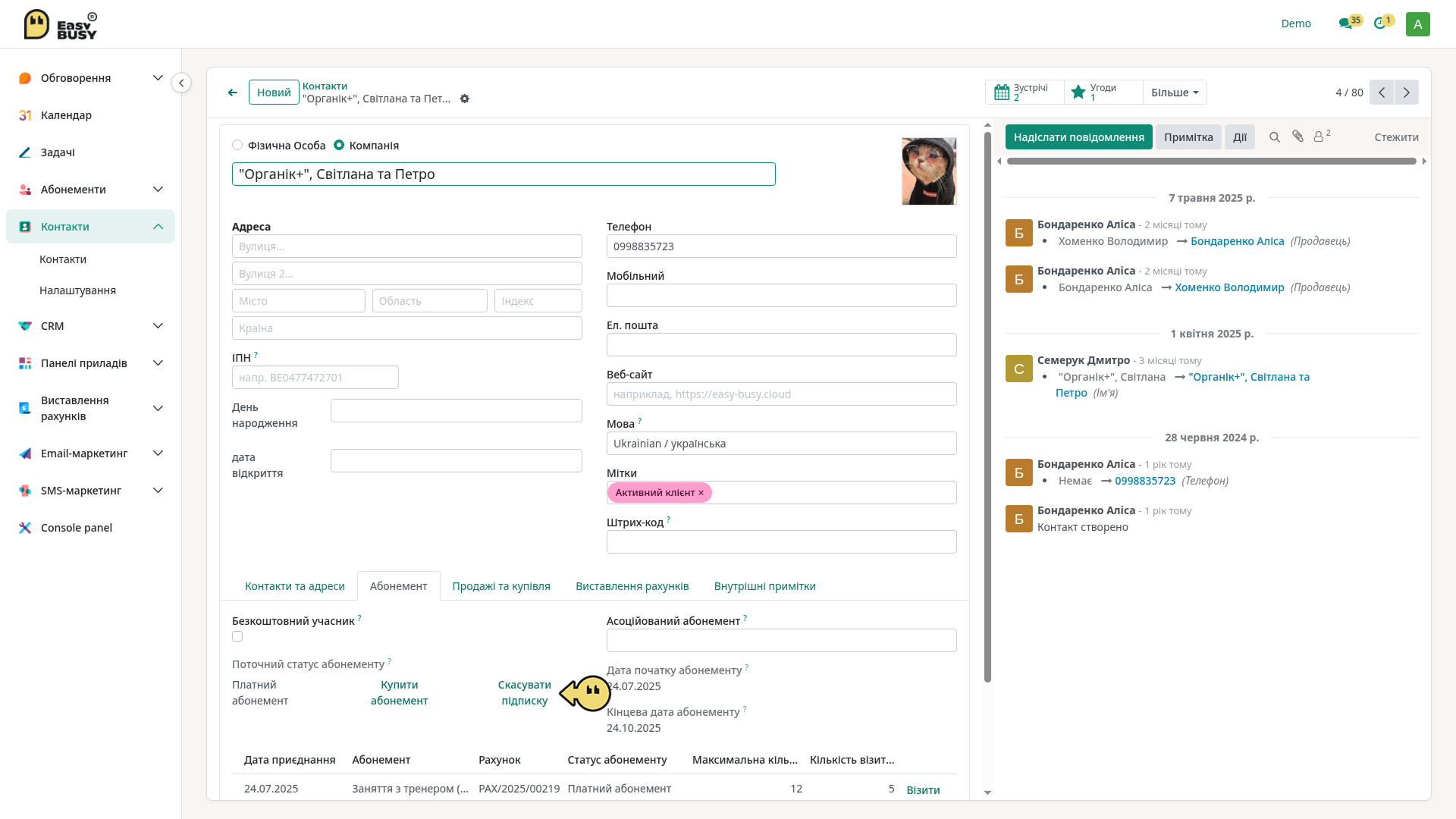Click the Контакти breadcrumb link

click(x=325, y=86)
